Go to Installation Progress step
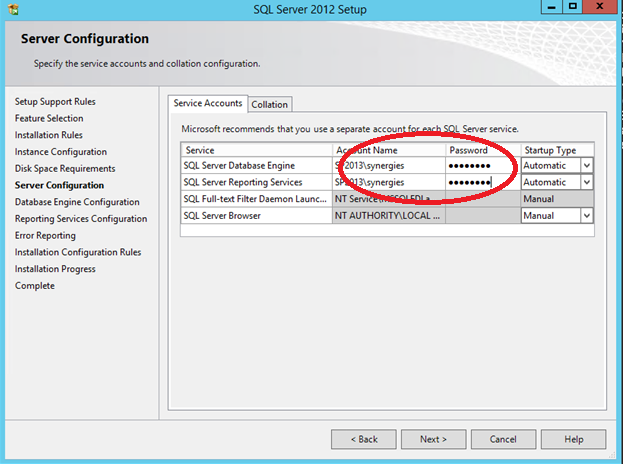This screenshot has height=464, width=624. coord(55,269)
